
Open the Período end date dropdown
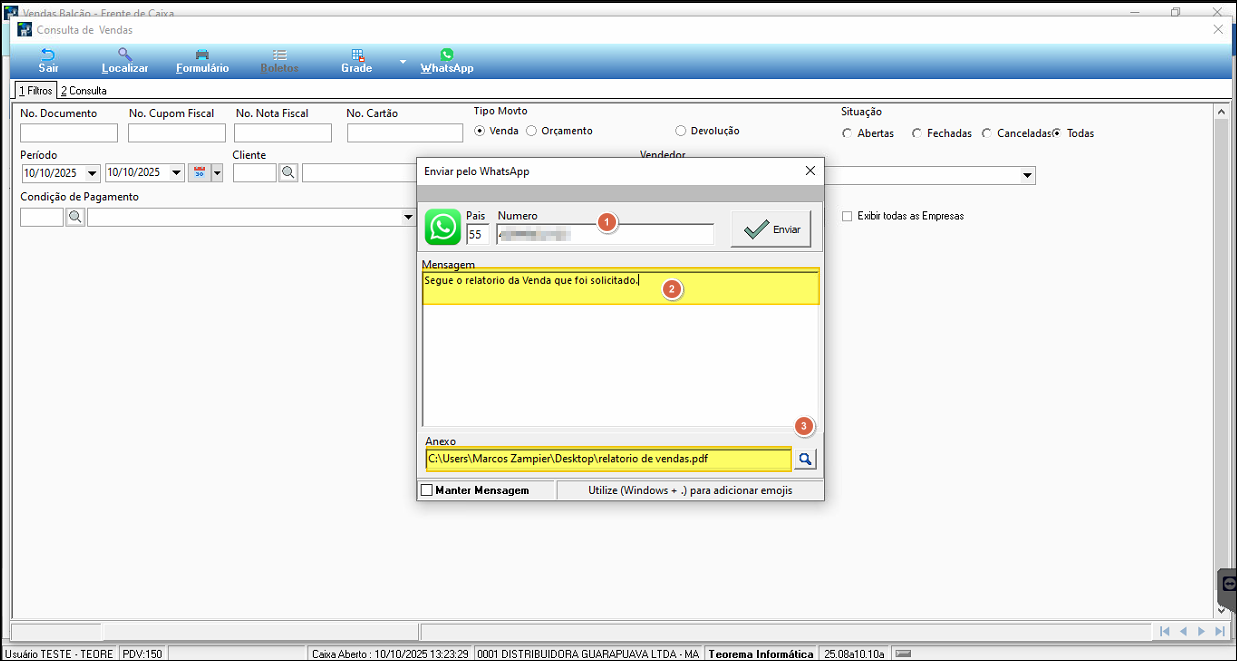tap(177, 173)
